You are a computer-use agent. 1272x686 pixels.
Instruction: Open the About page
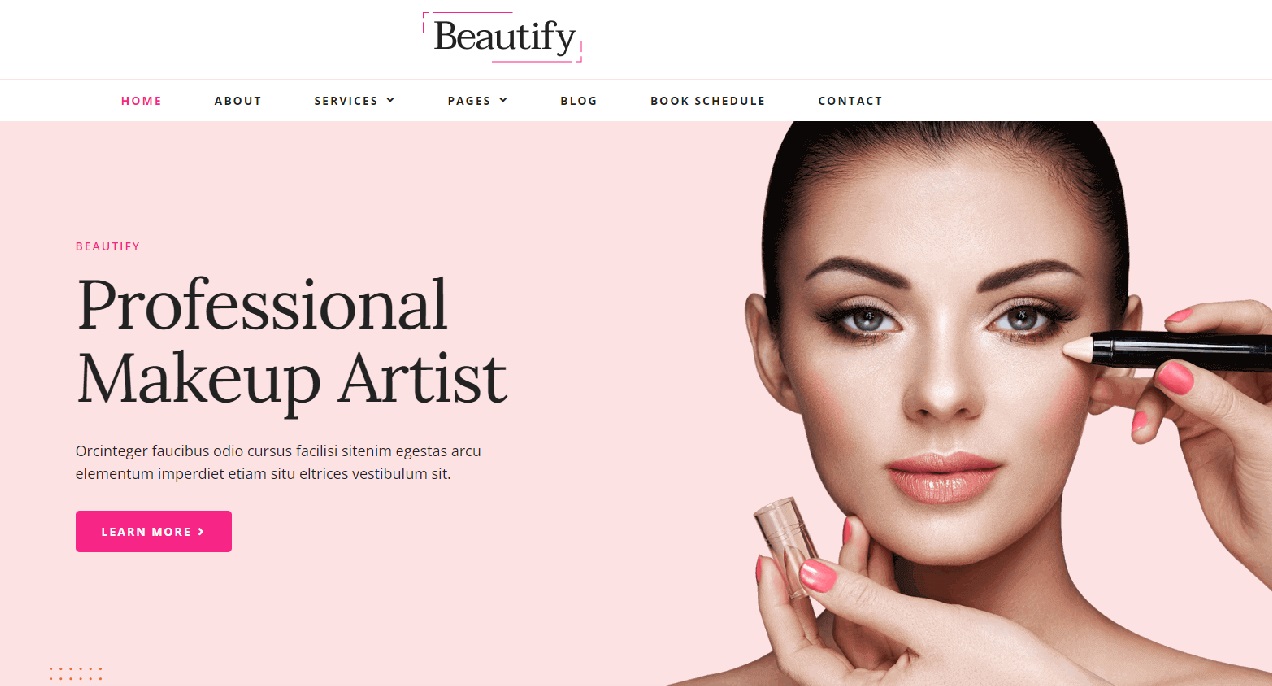238,101
